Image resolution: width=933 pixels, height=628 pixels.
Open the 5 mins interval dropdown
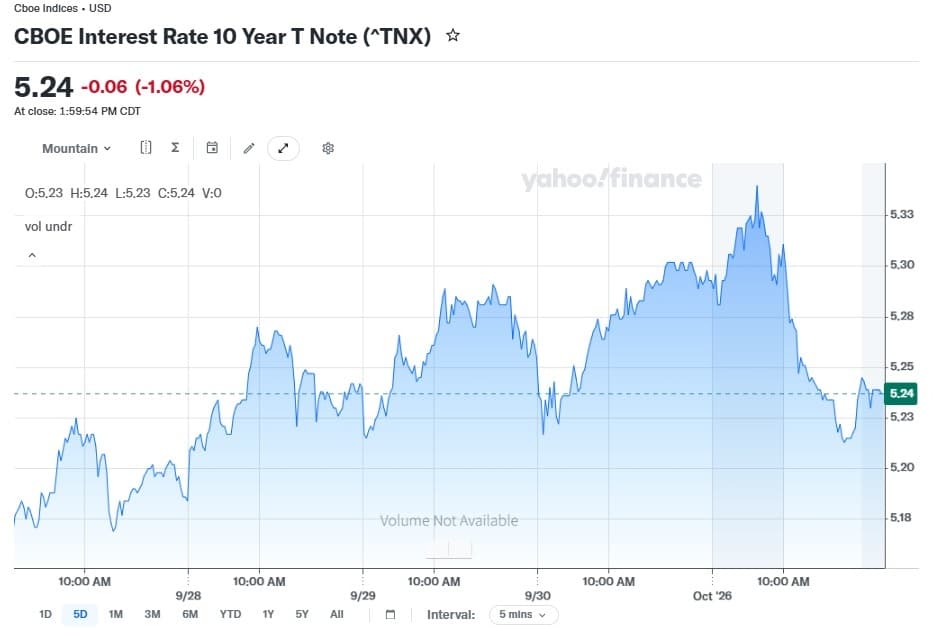(x=523, y=614)
